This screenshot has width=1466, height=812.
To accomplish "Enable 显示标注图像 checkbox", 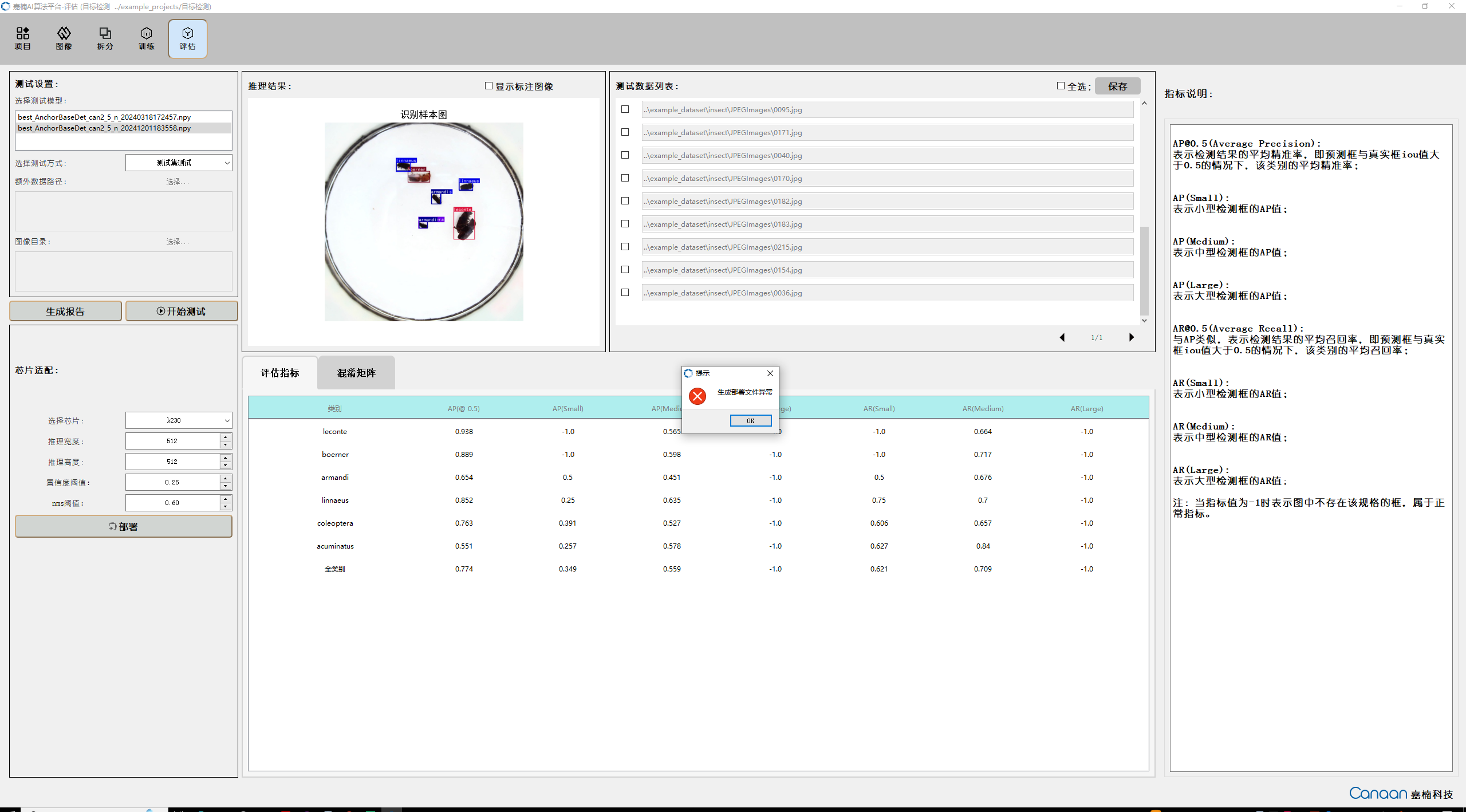I will click(488, 86).
